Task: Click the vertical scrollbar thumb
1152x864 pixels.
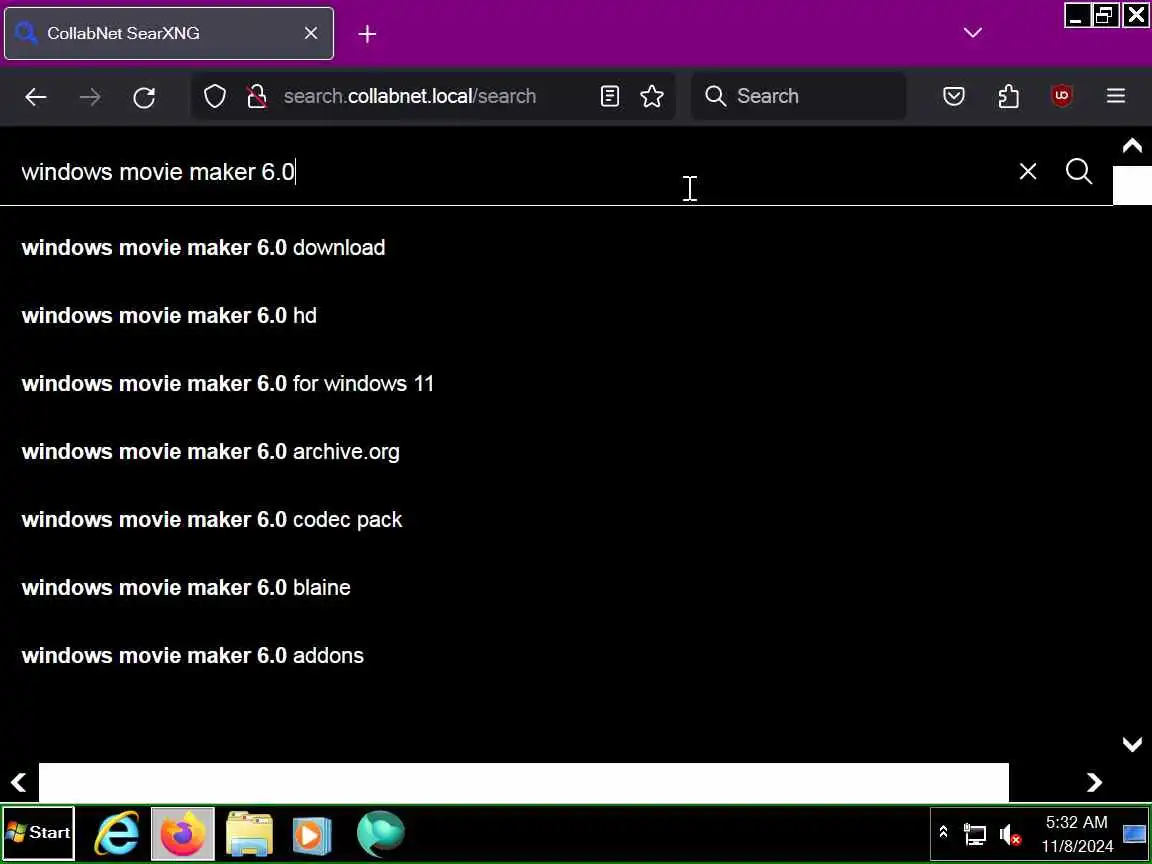Action: tap(1132, 185)
